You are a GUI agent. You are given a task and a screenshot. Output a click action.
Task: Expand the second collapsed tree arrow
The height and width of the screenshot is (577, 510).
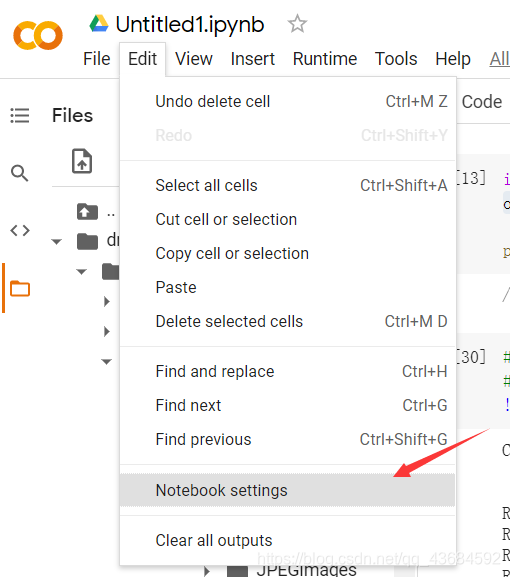pos(107,332)
